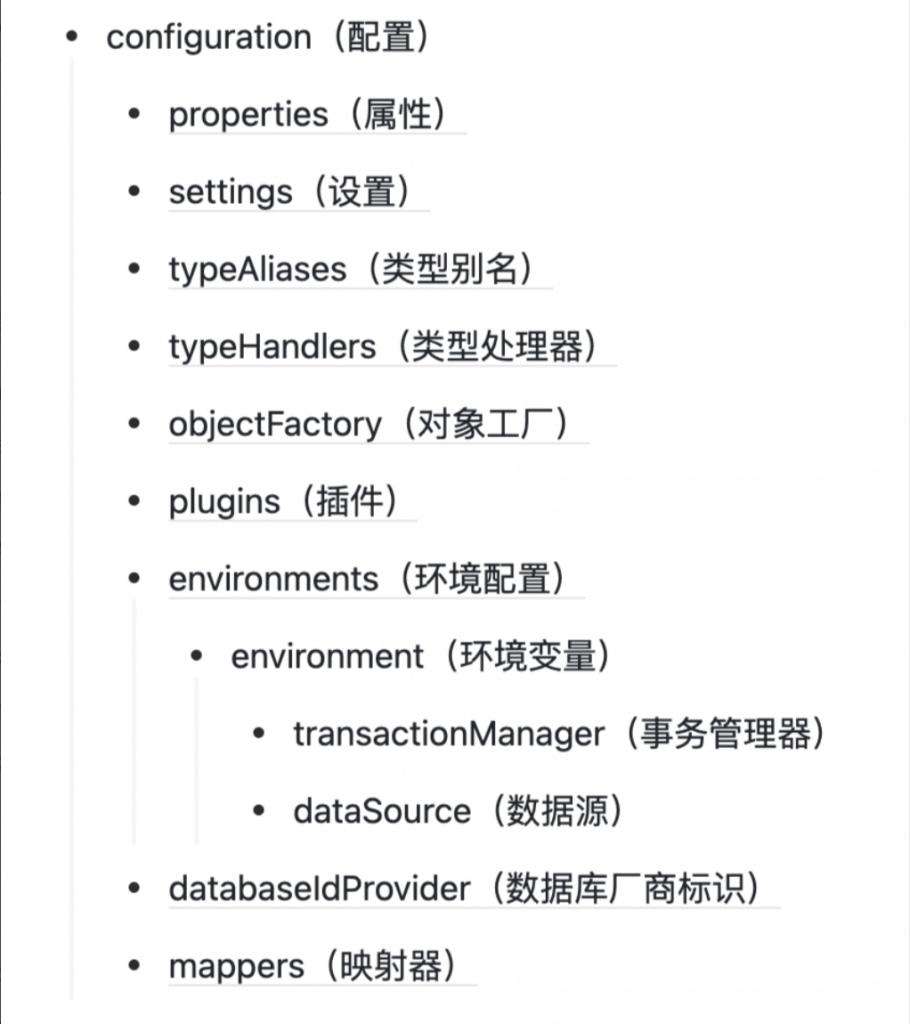Follow the typeHandlers（类型处理器） link
Screen dimensions: 910x1024
(391, 347)
